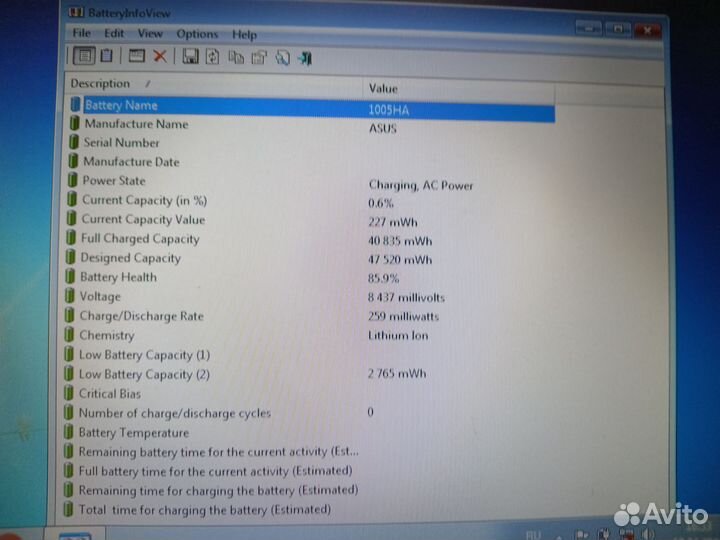Click the Lithium Ion chemistry value
720x540 pixels.
click(x=398, y=336)
